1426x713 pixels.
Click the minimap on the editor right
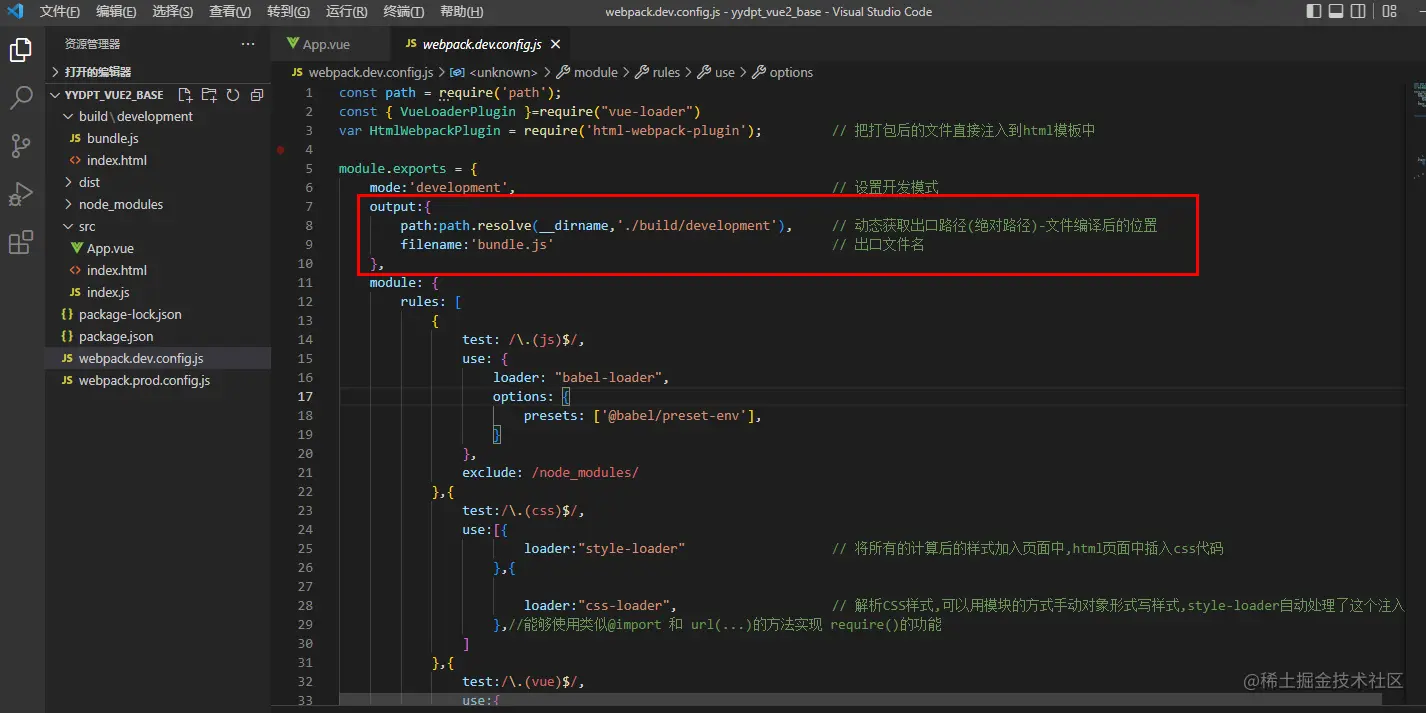[x=1419, y=130]
